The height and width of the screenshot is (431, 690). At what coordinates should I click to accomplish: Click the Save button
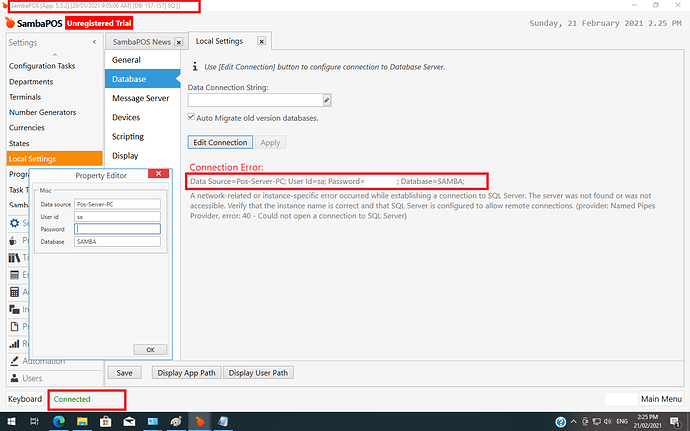pyautogui.click(x=125, y=373)
